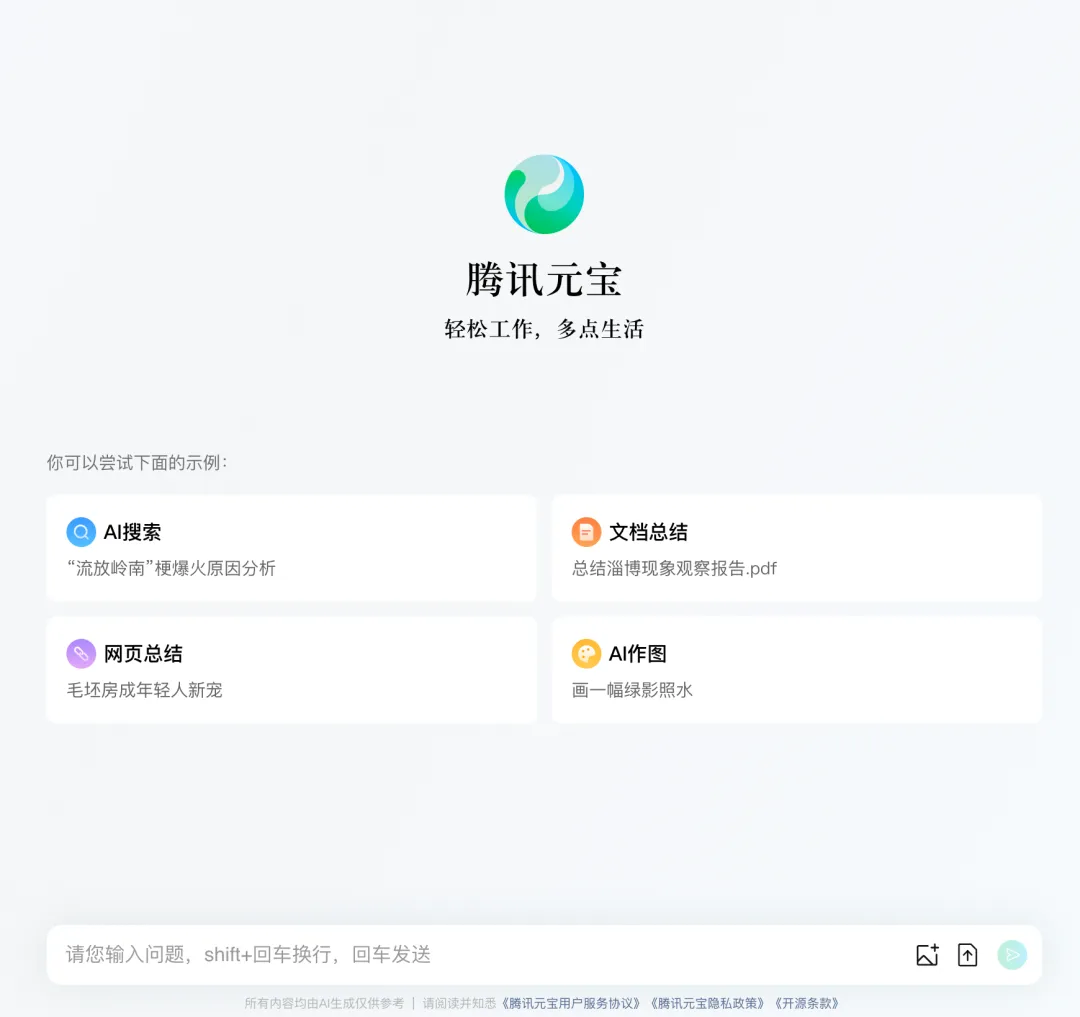1080x1017 pixels.
Task: Select 总结淄博现象观察报告.pdf example text
Action: 674,568
